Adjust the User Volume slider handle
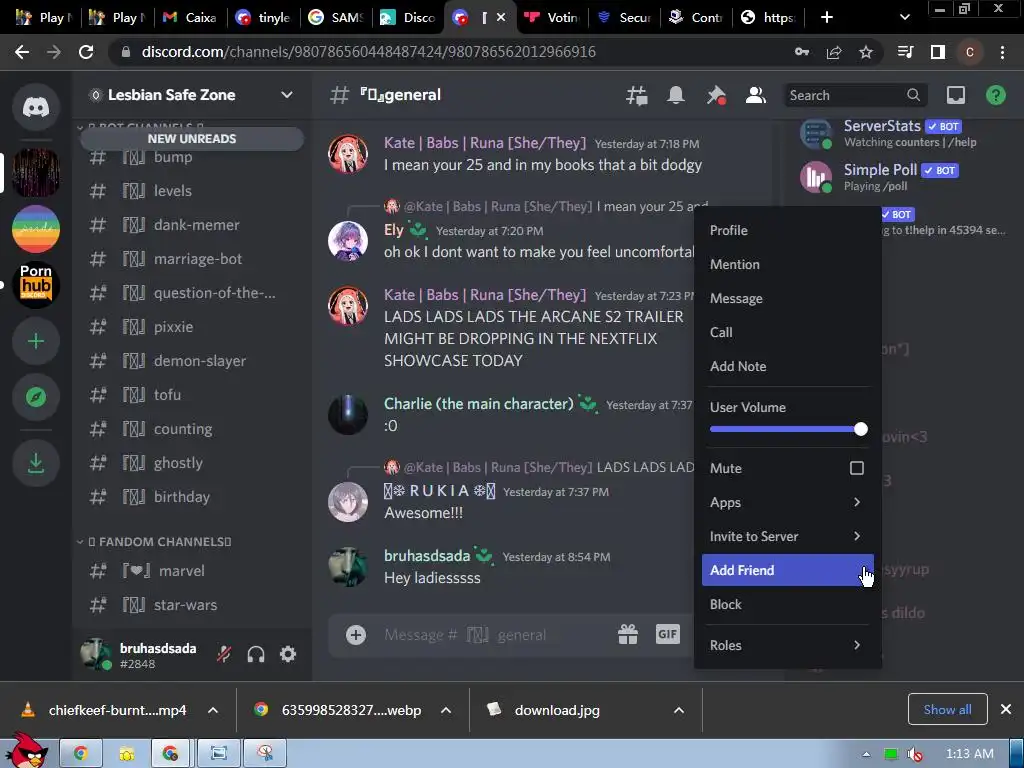Image resolution: width=1024 pixels, height=768 pixels. [x=861, y=429]
